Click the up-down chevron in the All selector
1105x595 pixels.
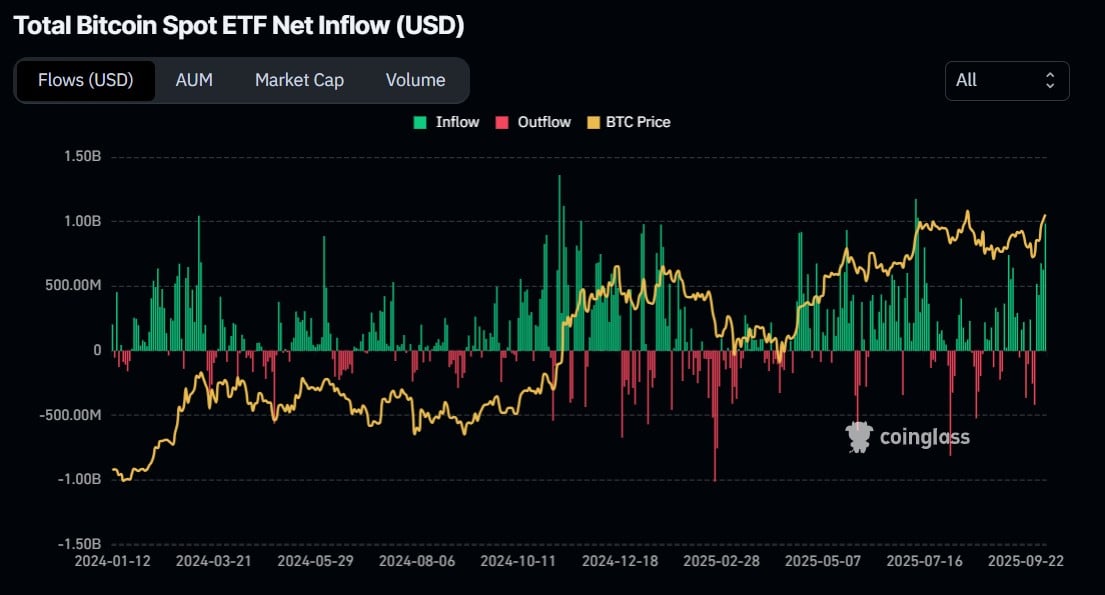1050,80
